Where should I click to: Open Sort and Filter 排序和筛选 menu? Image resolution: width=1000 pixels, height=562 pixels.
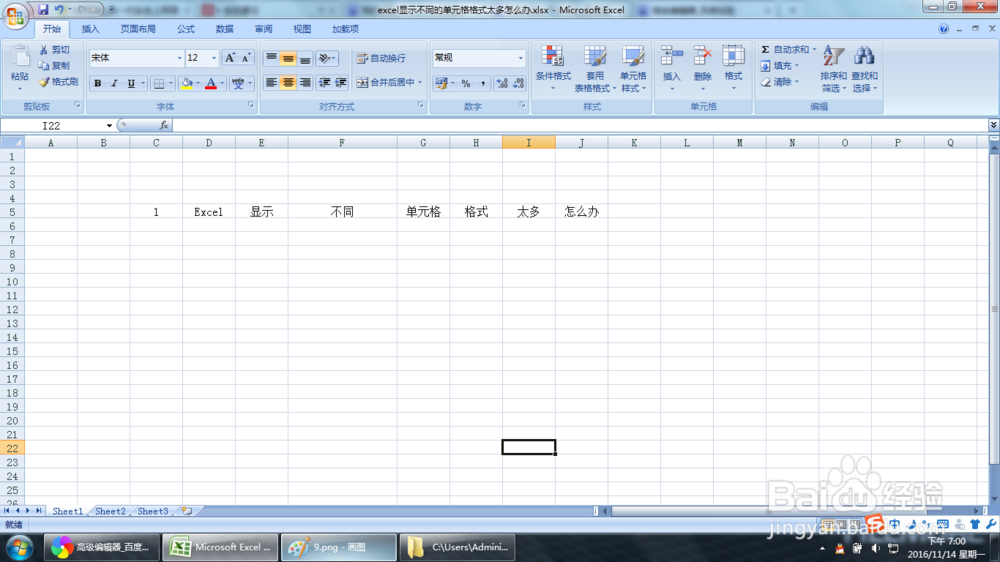(833, 68)
